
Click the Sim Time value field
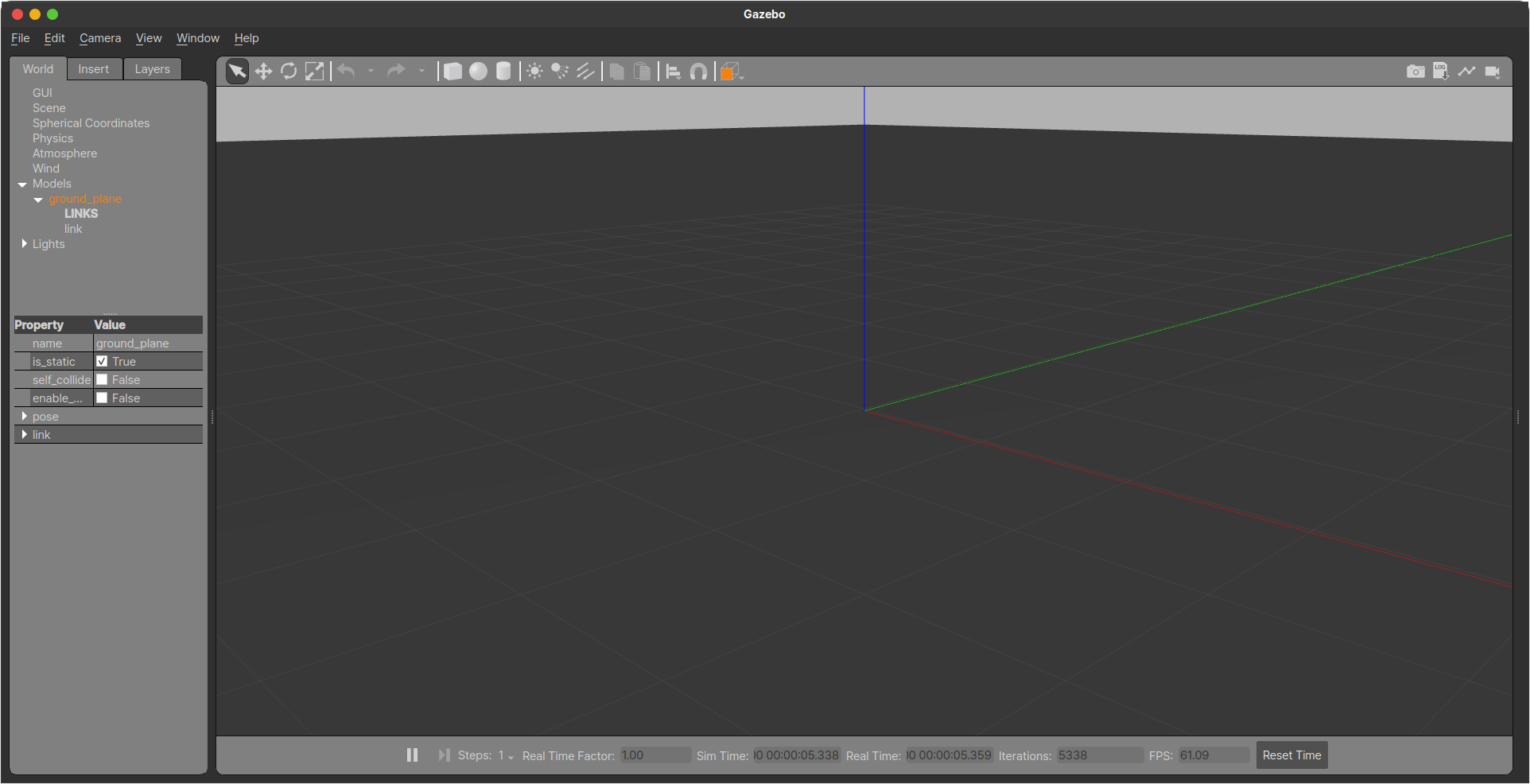[797, 755]
